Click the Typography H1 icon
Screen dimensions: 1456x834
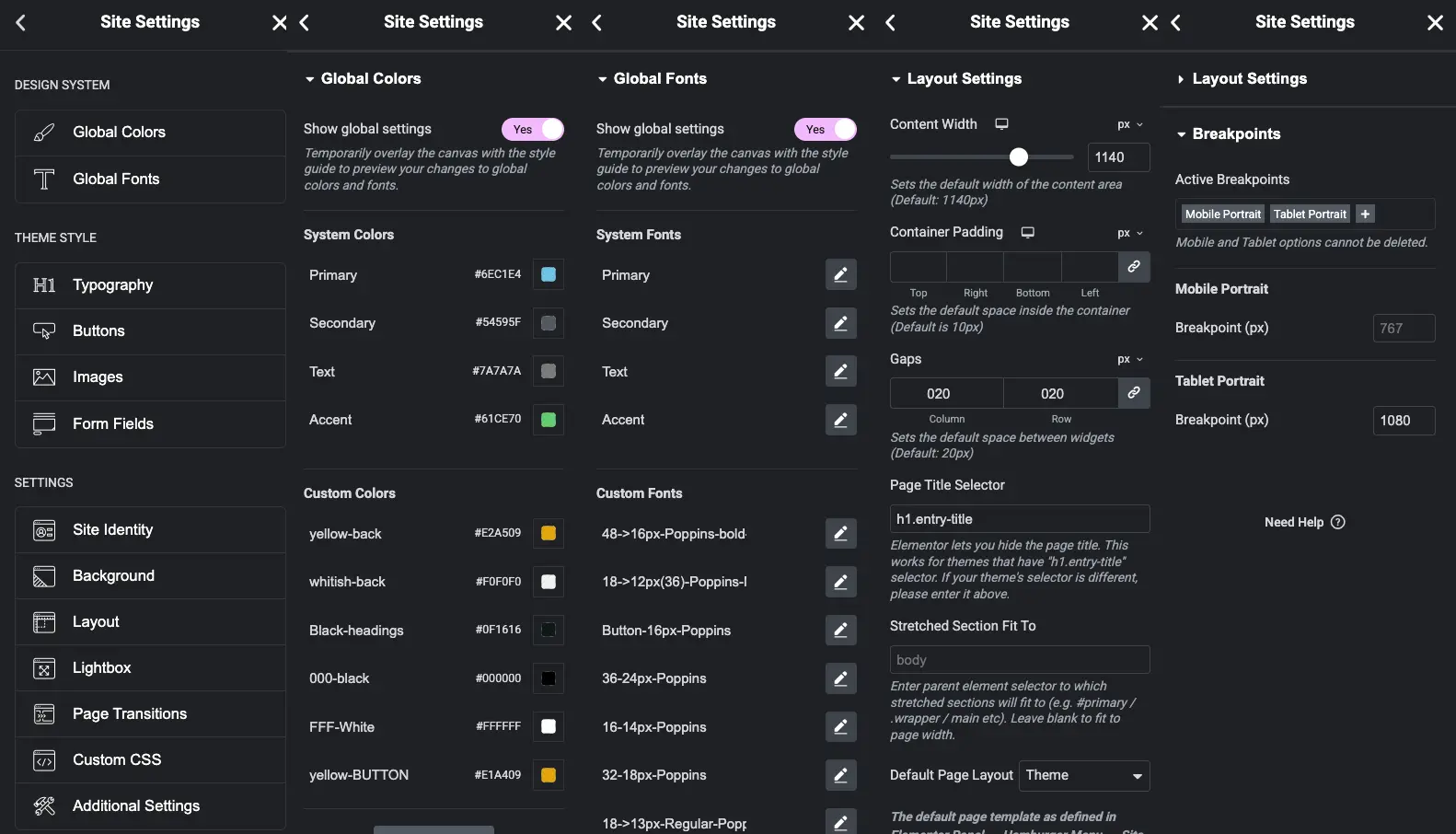point(44,285)
